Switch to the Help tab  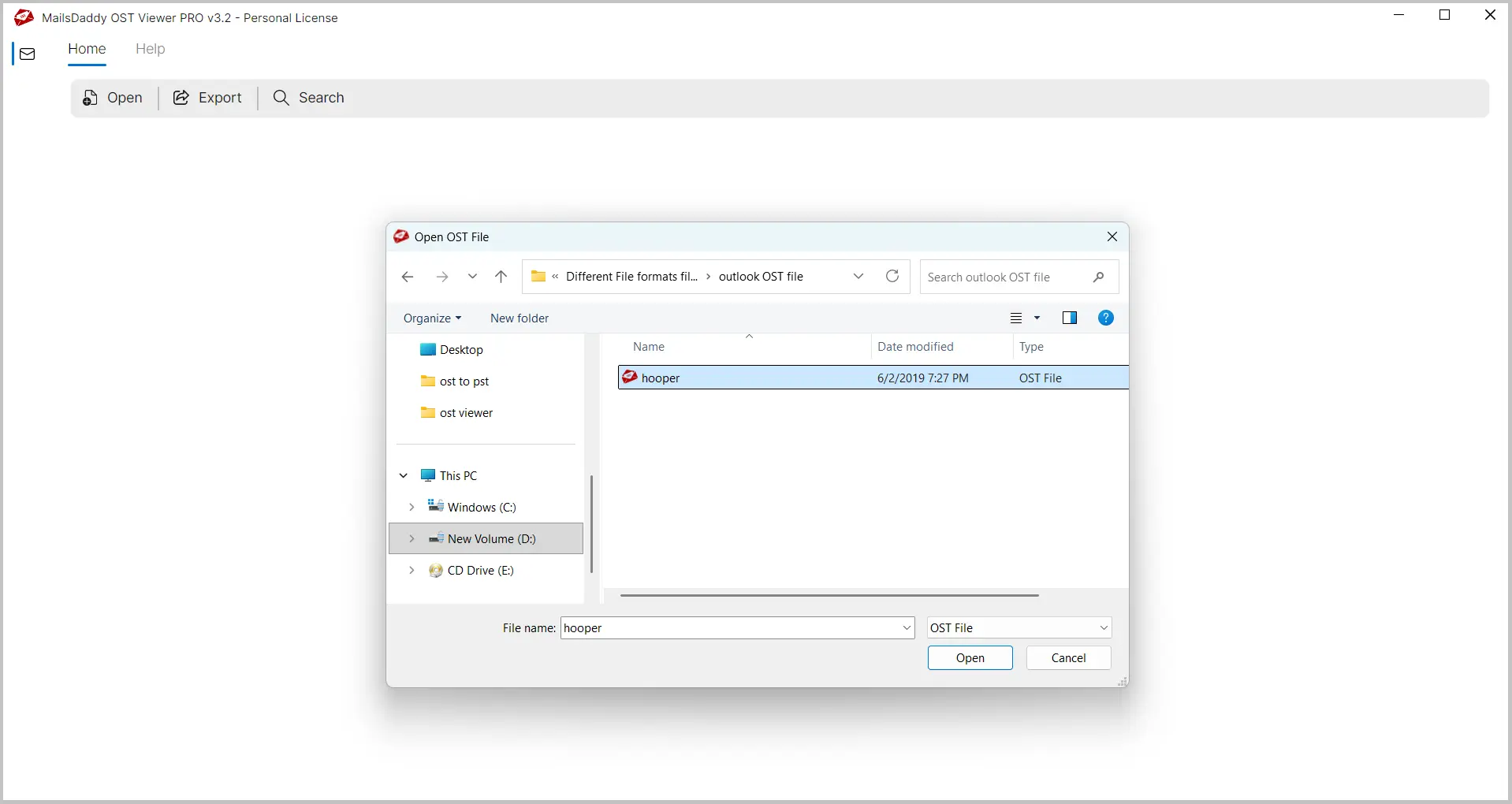coord(151,49)
